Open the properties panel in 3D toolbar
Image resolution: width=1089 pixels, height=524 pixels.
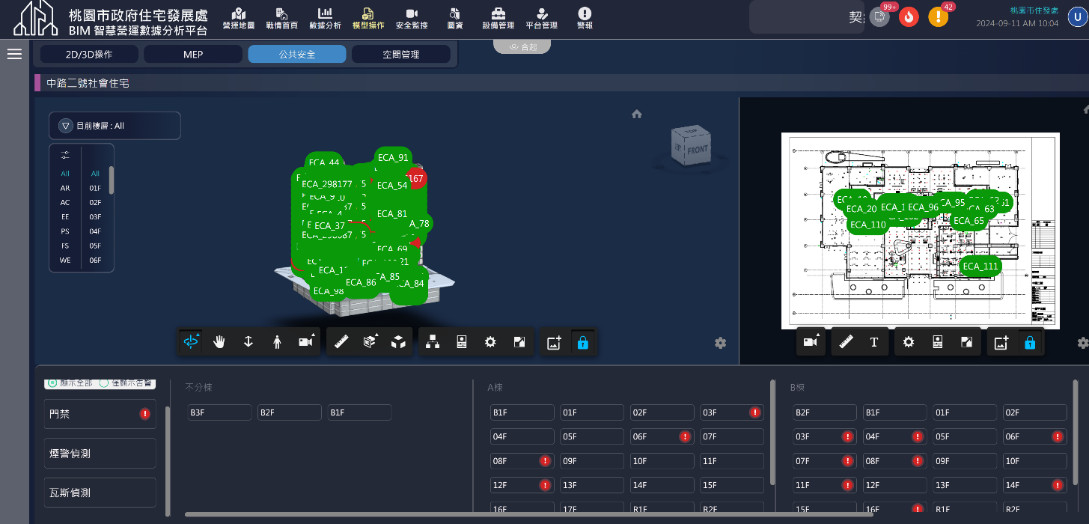pyautogui.click(x=461, y=342)
